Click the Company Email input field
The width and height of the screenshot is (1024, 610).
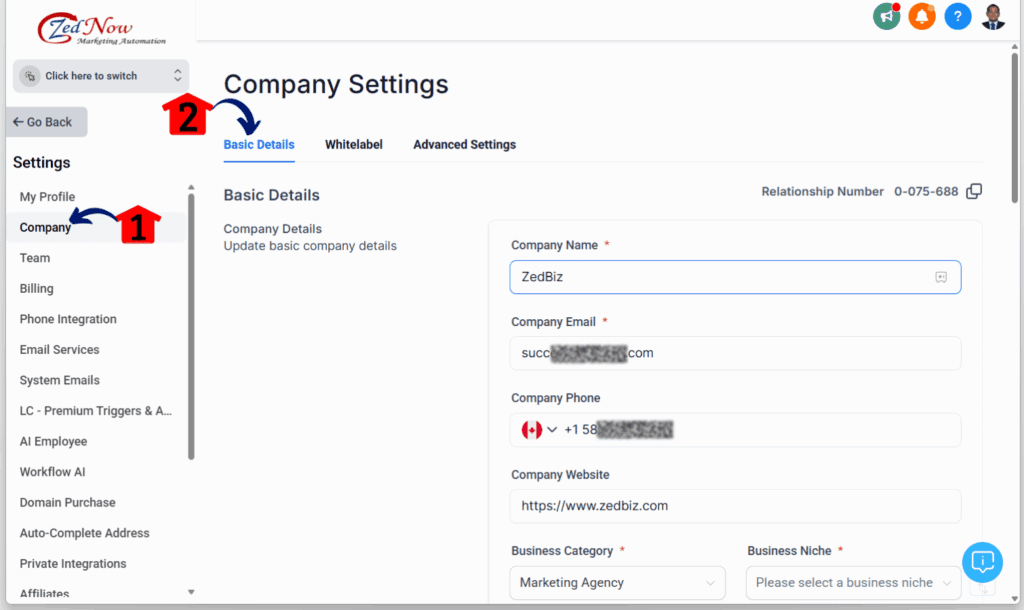point(735,353)
